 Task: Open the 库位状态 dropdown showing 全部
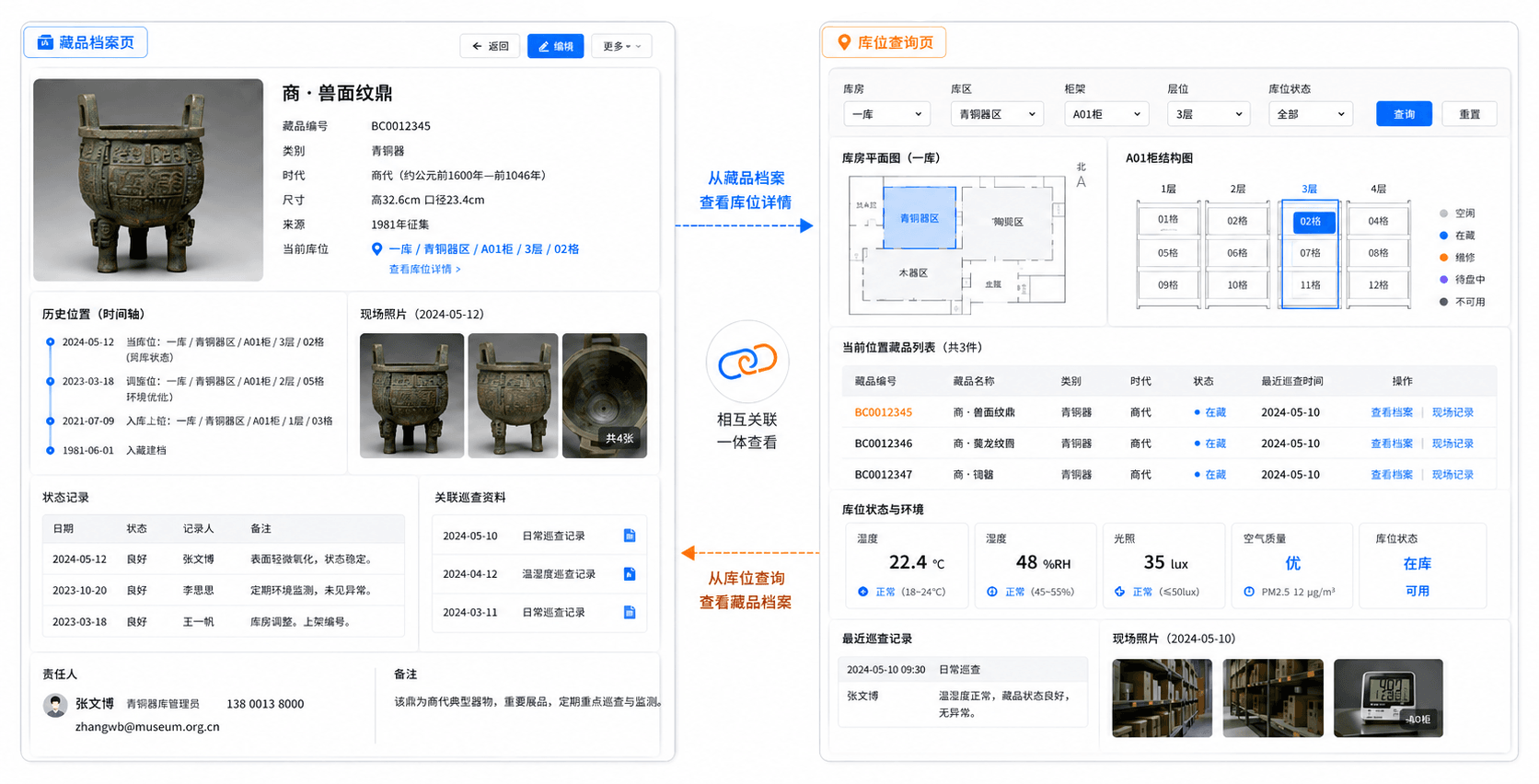(1311, 114)
